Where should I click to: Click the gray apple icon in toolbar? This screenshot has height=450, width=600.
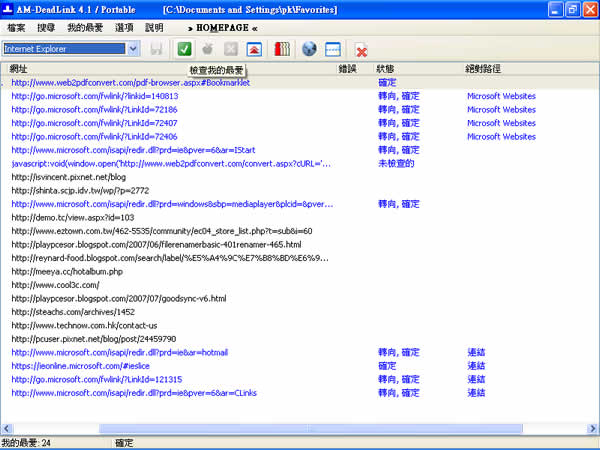(x=207, y=49)
